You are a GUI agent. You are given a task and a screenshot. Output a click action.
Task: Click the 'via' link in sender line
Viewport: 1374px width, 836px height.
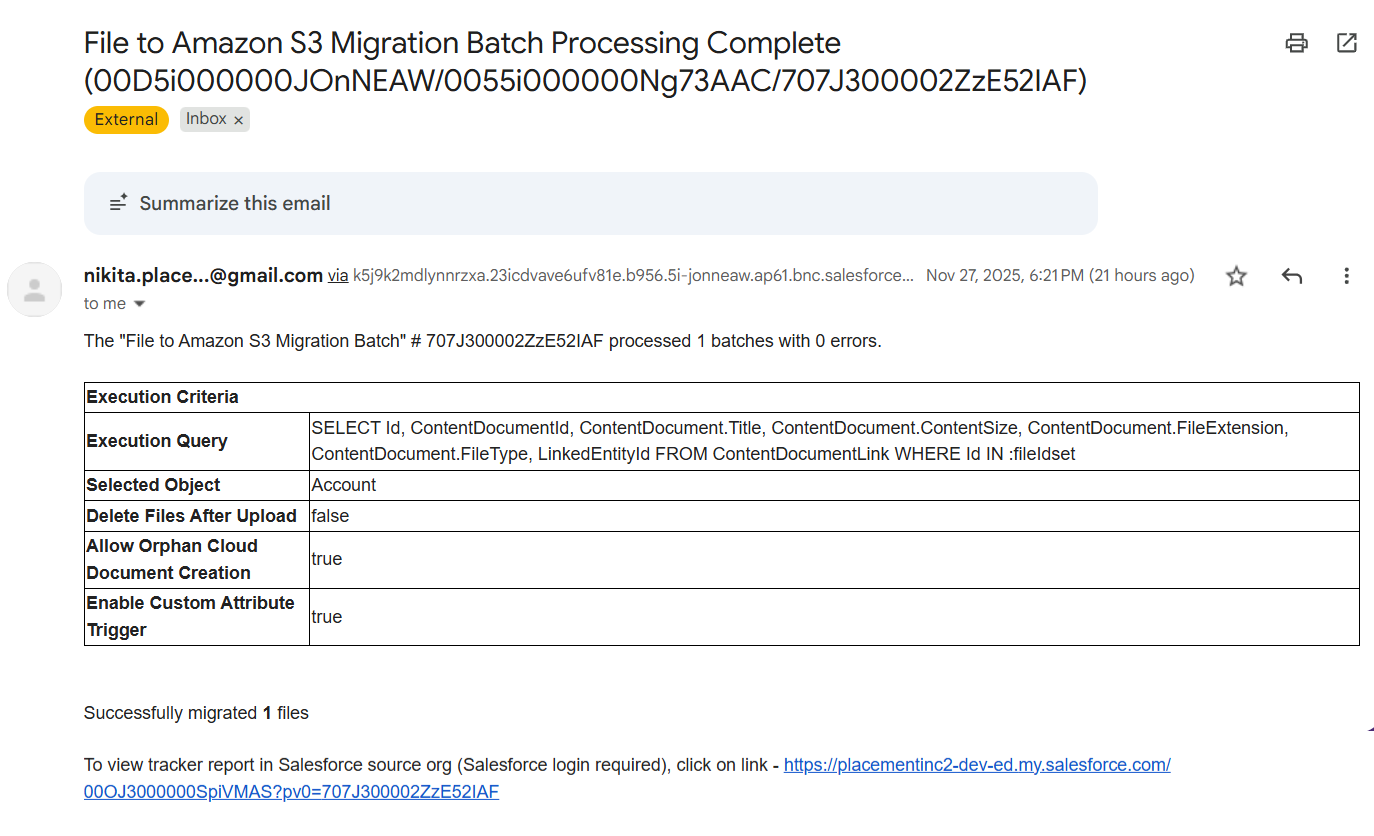tap(338, 276)
